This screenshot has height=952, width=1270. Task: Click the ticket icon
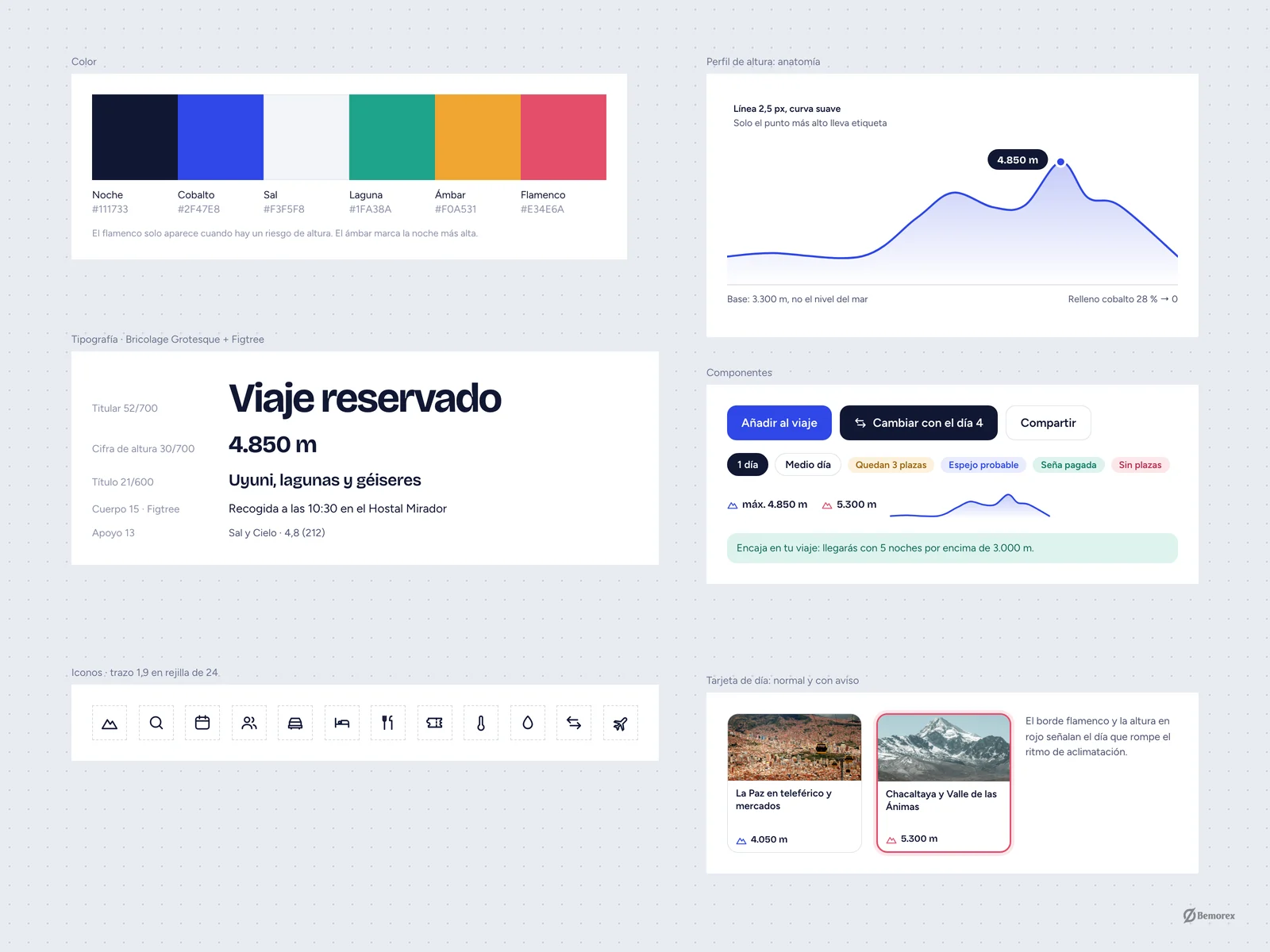[x=435, y=723]
